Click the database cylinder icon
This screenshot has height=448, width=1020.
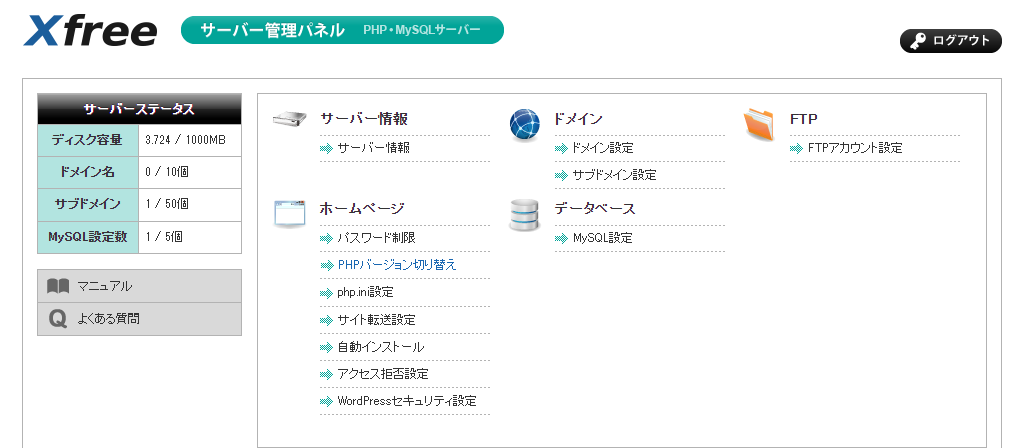tap(525, 214)
